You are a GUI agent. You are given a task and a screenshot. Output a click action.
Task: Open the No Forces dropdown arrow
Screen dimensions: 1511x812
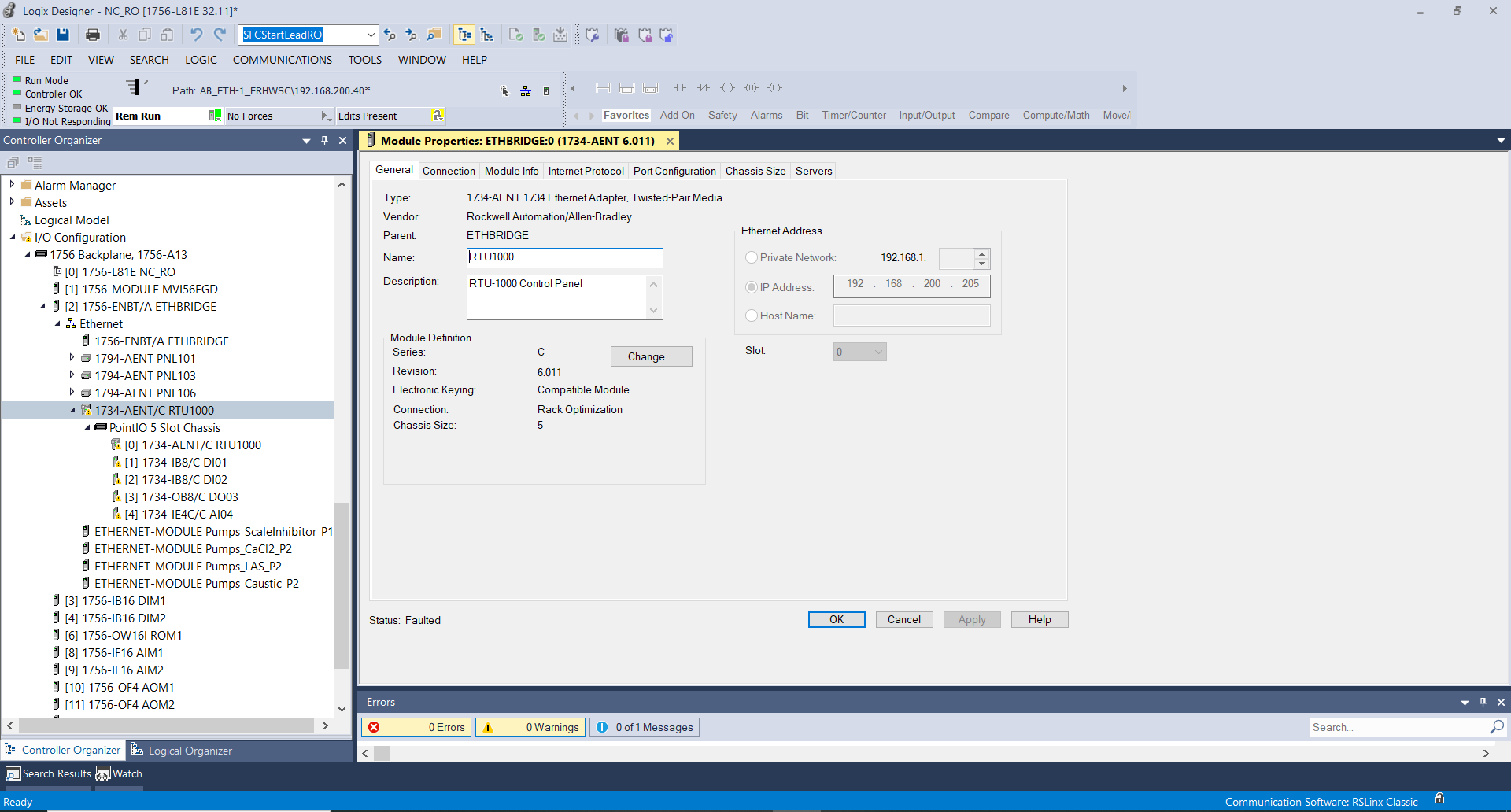point(326,116)
